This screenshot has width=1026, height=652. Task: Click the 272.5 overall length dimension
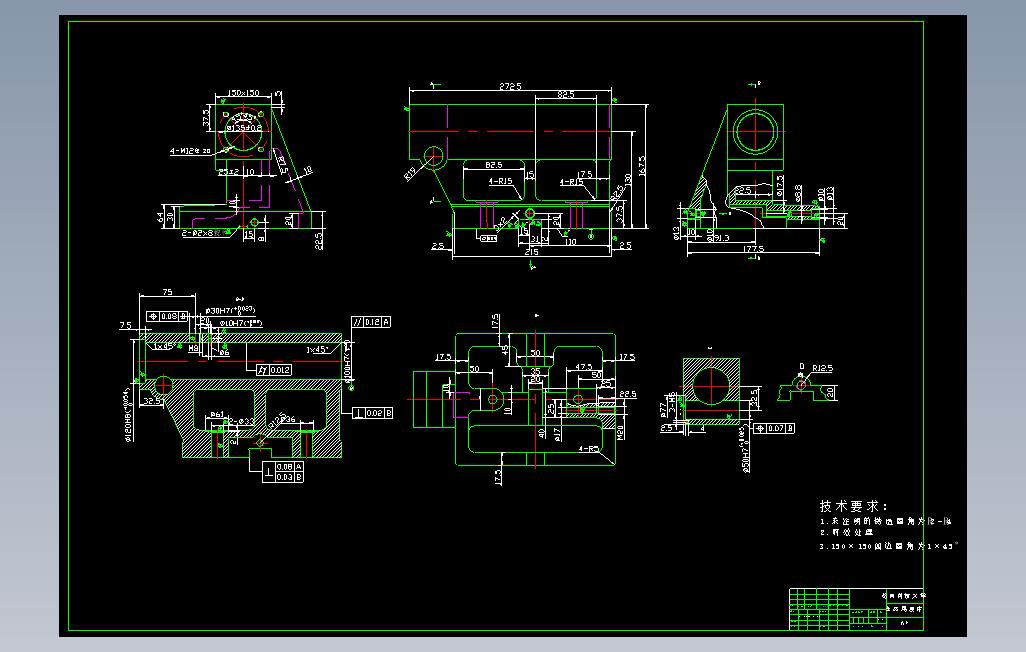[x=510, y=86]
